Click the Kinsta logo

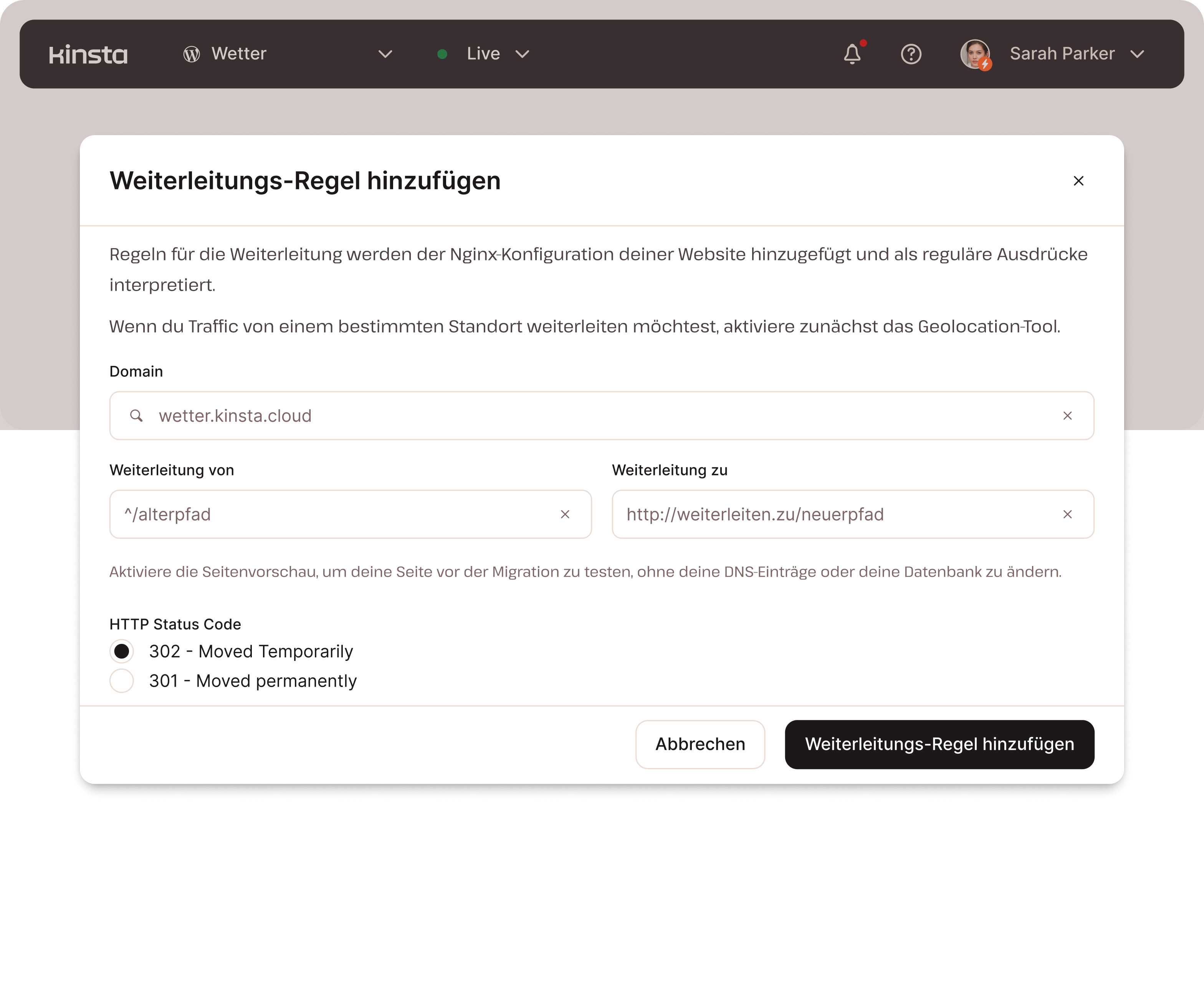coord(88,55)
